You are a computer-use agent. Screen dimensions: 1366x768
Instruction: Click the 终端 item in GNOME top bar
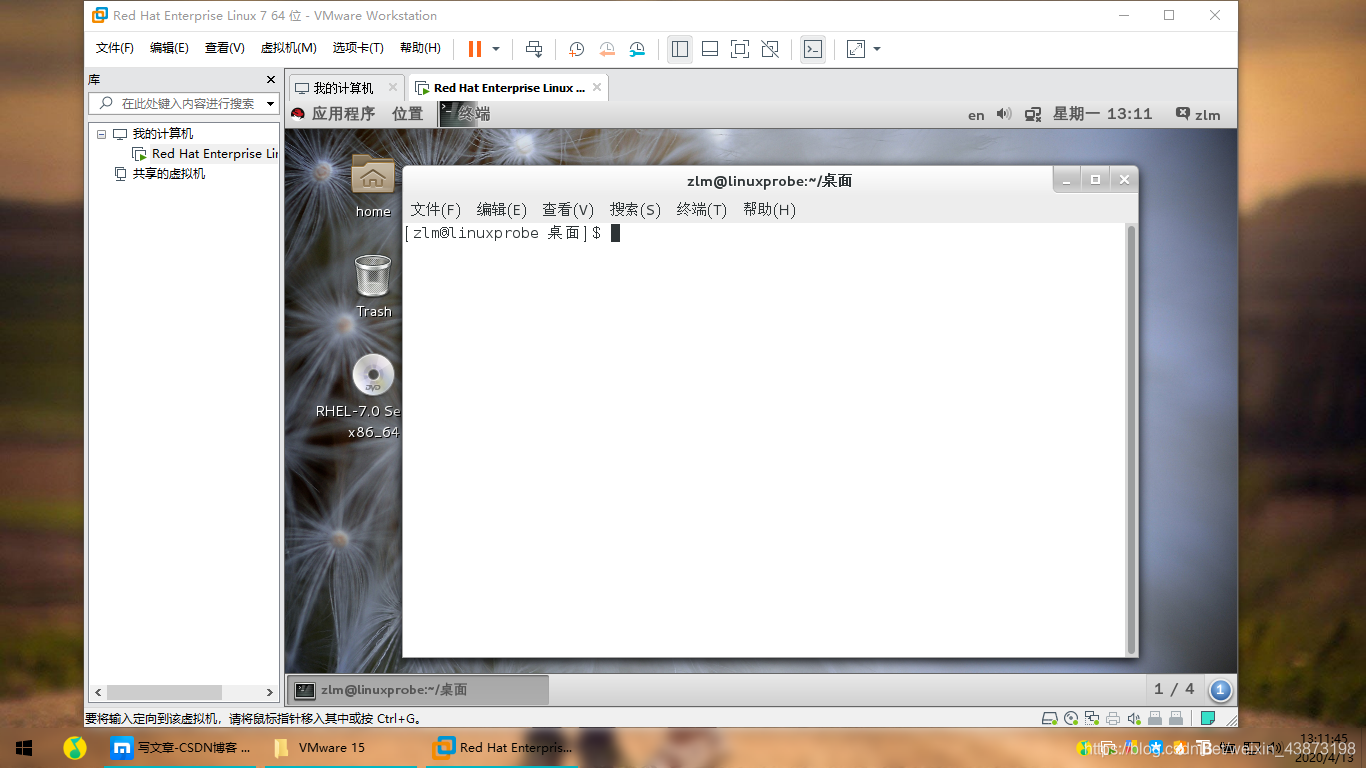coord(466,114)
